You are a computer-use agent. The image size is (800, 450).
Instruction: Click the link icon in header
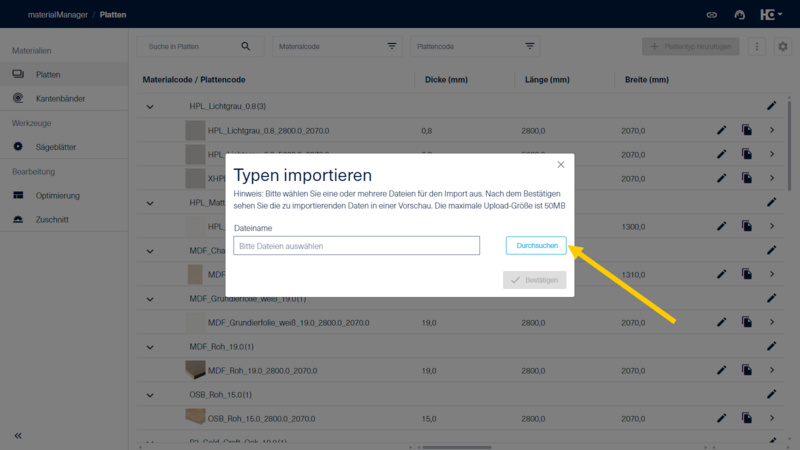(712, 15)
